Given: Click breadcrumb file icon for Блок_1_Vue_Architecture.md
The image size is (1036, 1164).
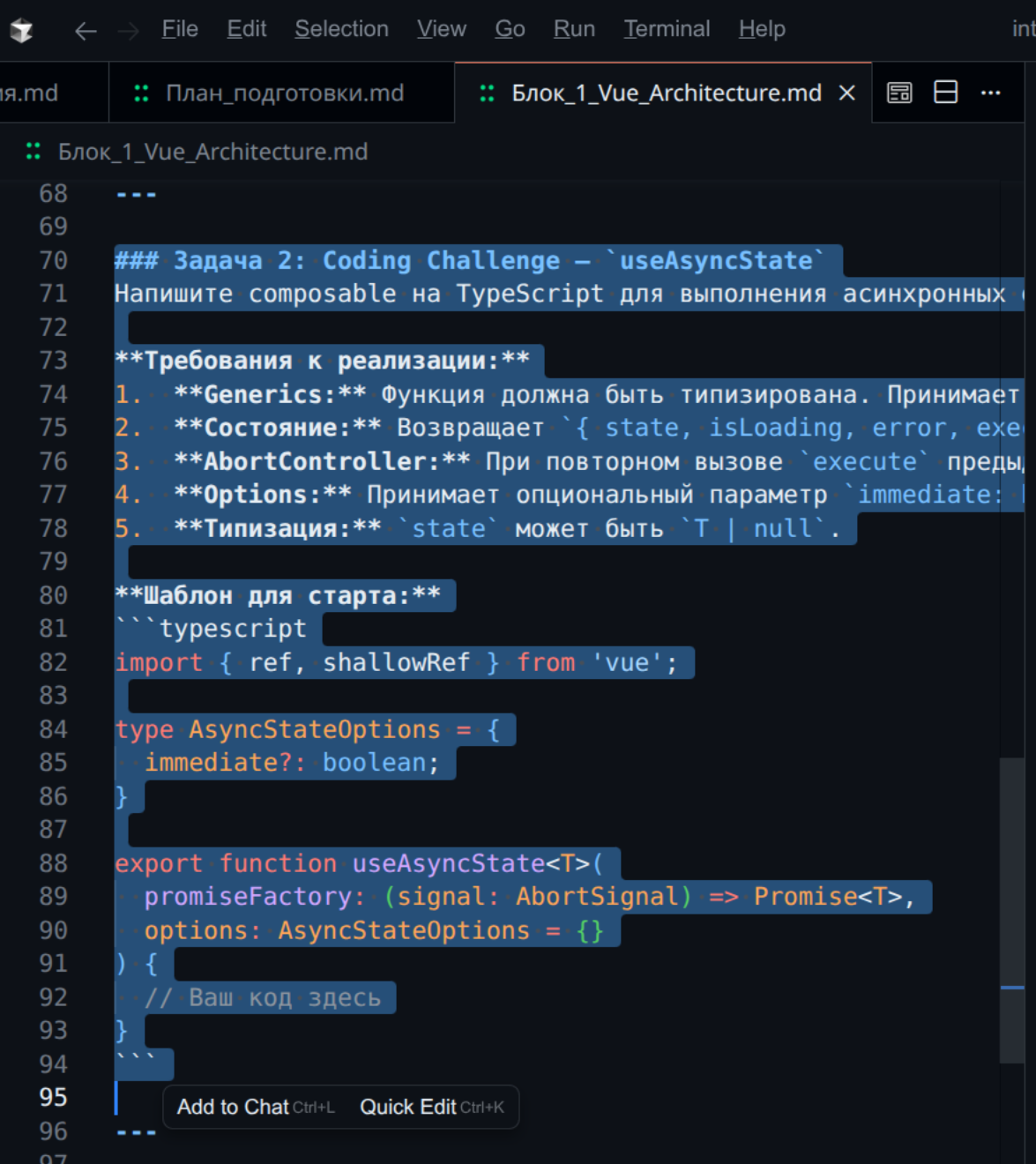Looking at the screenshot, I should click(34, 152).
